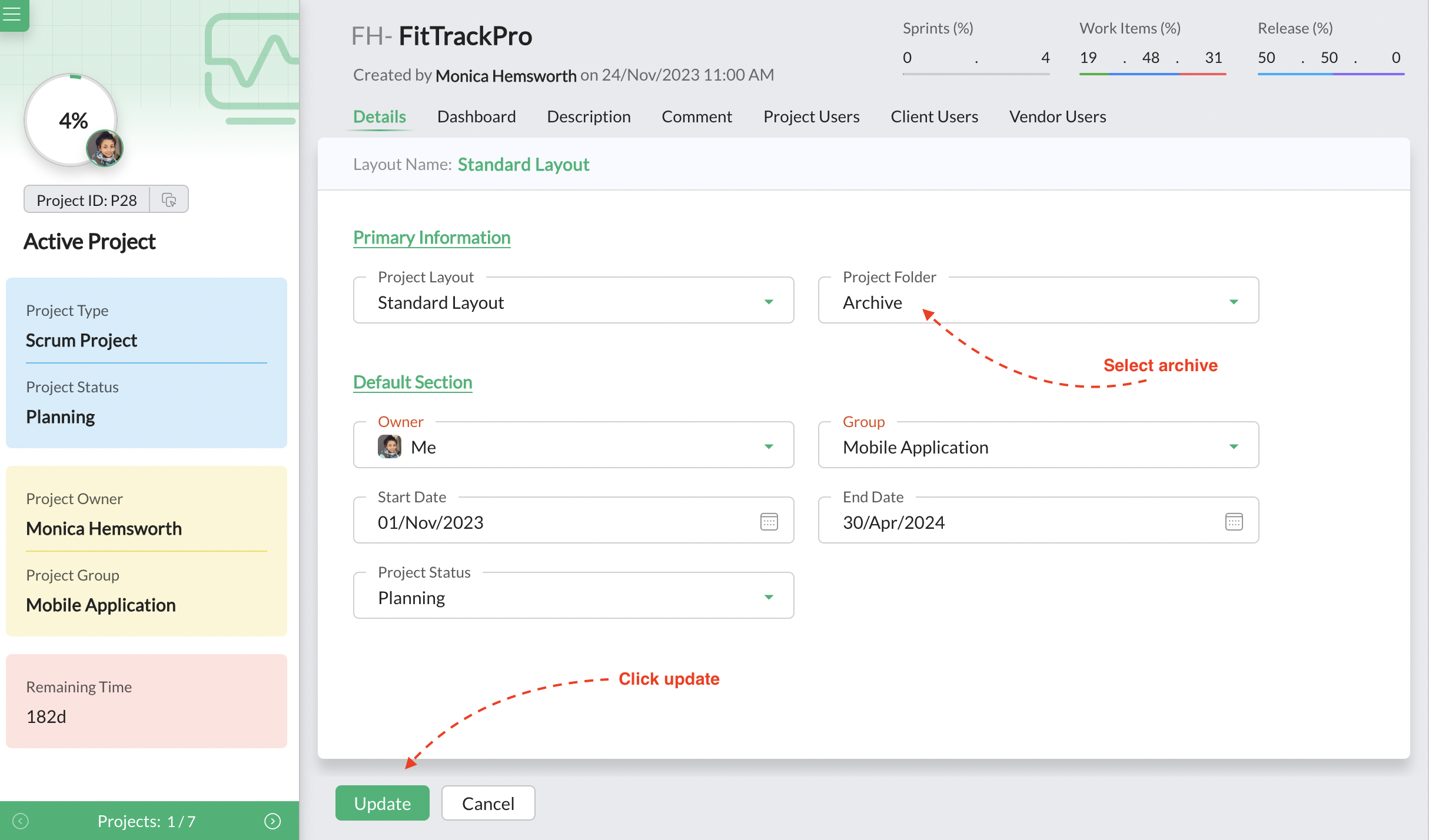Go to next project arrow icon
The image size is (1429, 840).
click(x=272, y=821)
